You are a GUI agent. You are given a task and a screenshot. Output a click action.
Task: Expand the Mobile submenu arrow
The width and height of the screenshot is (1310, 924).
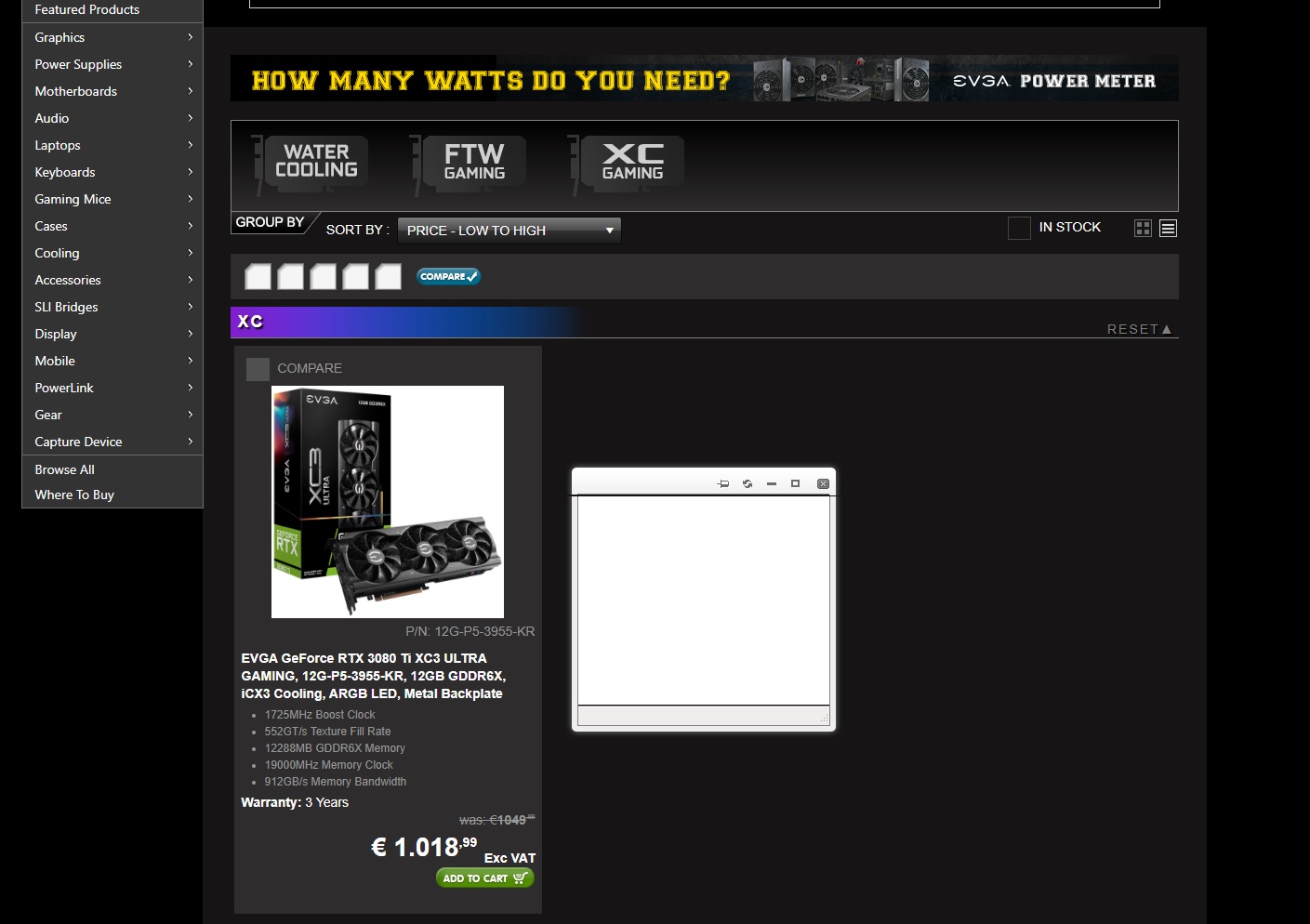(x=190, y=361)
